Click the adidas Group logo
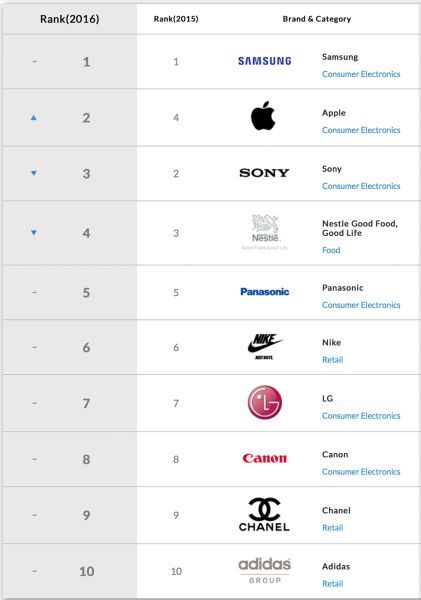The width and height of the screenshot is (421, 600). (x=264, y=570)
